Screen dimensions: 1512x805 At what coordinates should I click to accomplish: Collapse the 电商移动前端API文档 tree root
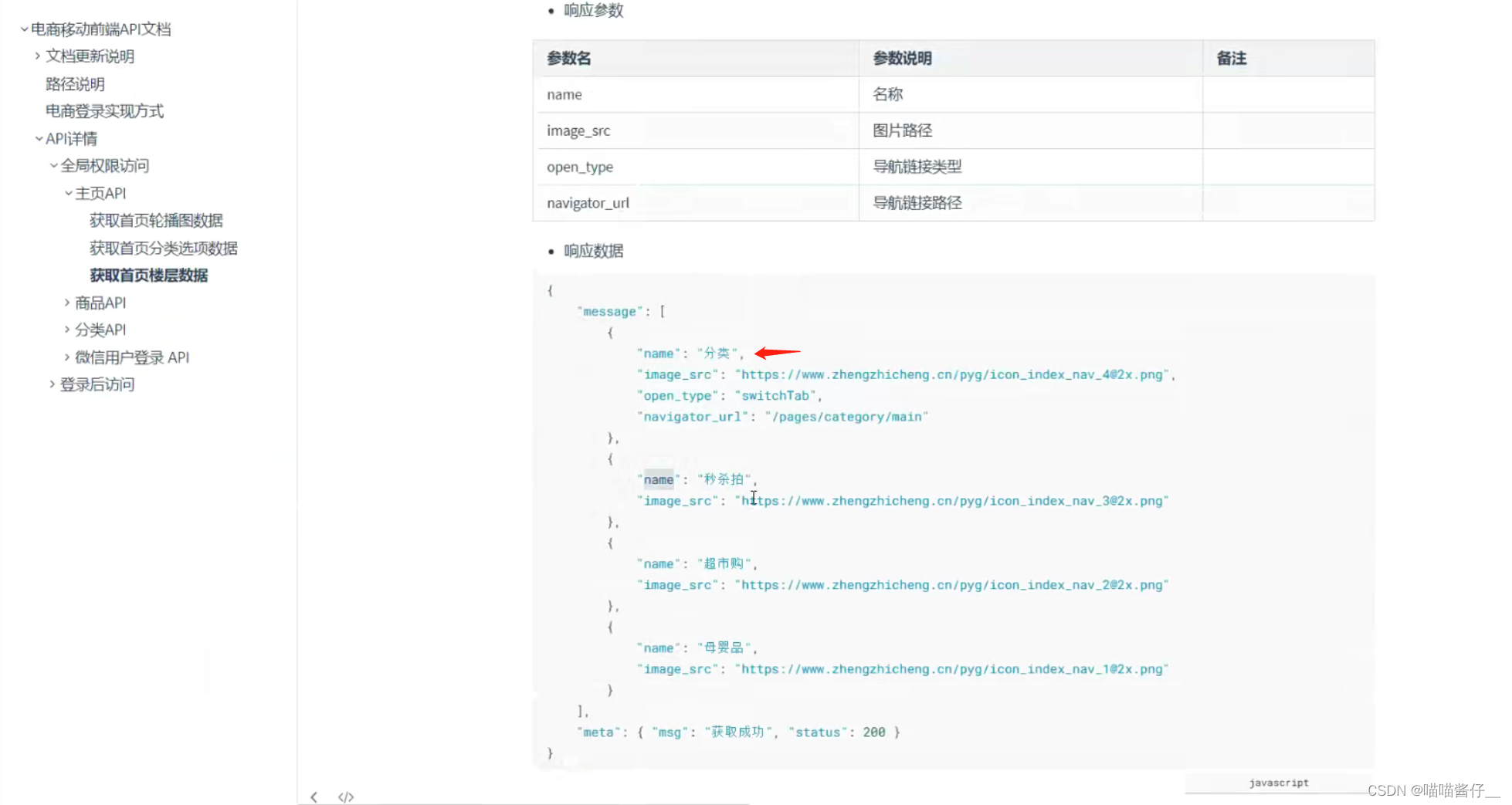pyautogui.click(x=22, y=29)
